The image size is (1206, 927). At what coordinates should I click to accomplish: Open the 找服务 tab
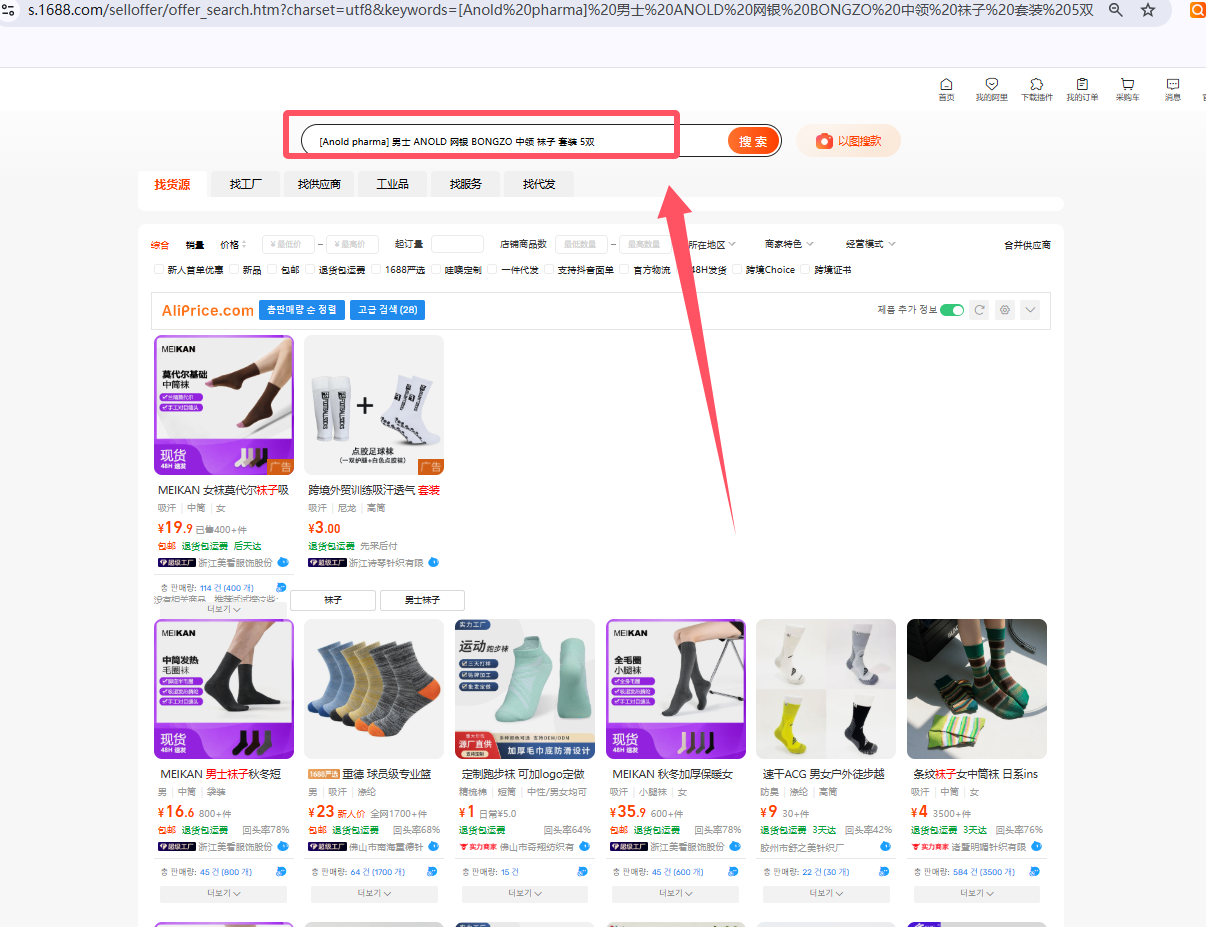point(465,184)
